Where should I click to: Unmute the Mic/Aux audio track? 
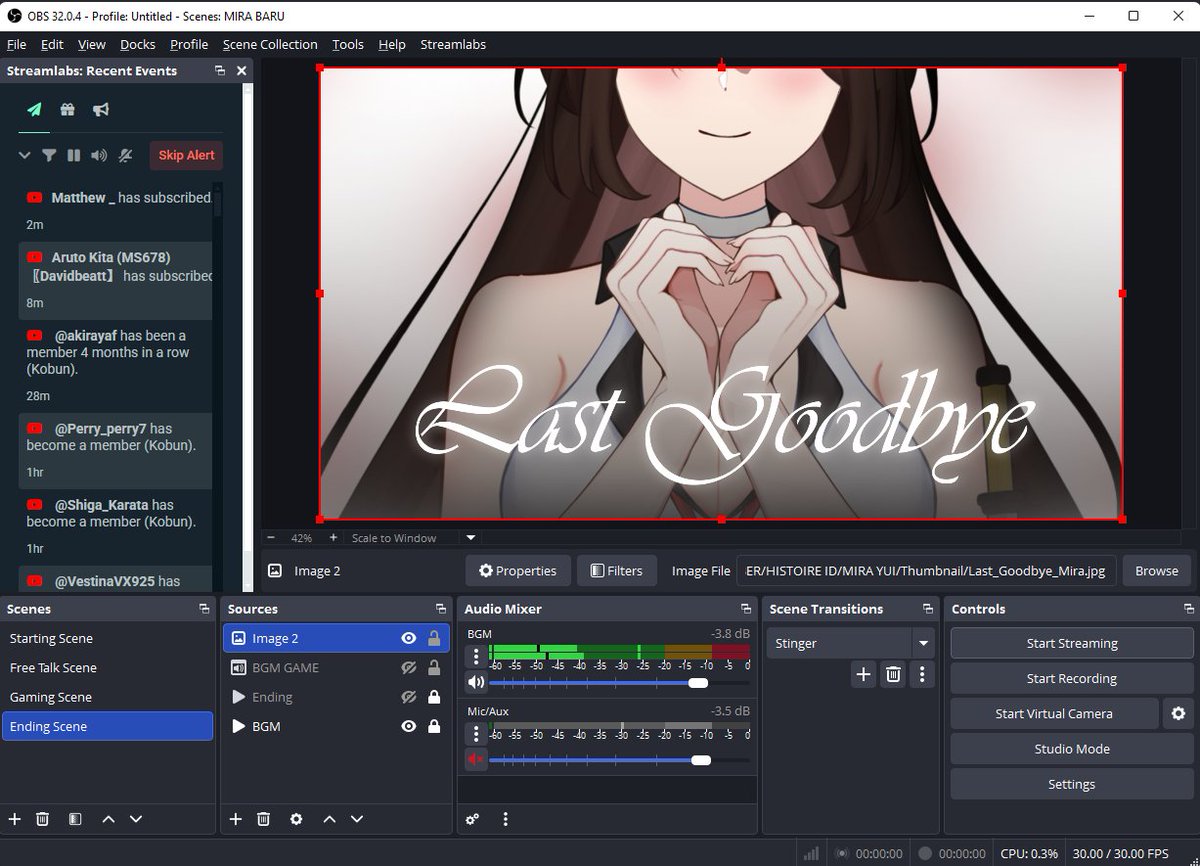click(x=476, y=760)
